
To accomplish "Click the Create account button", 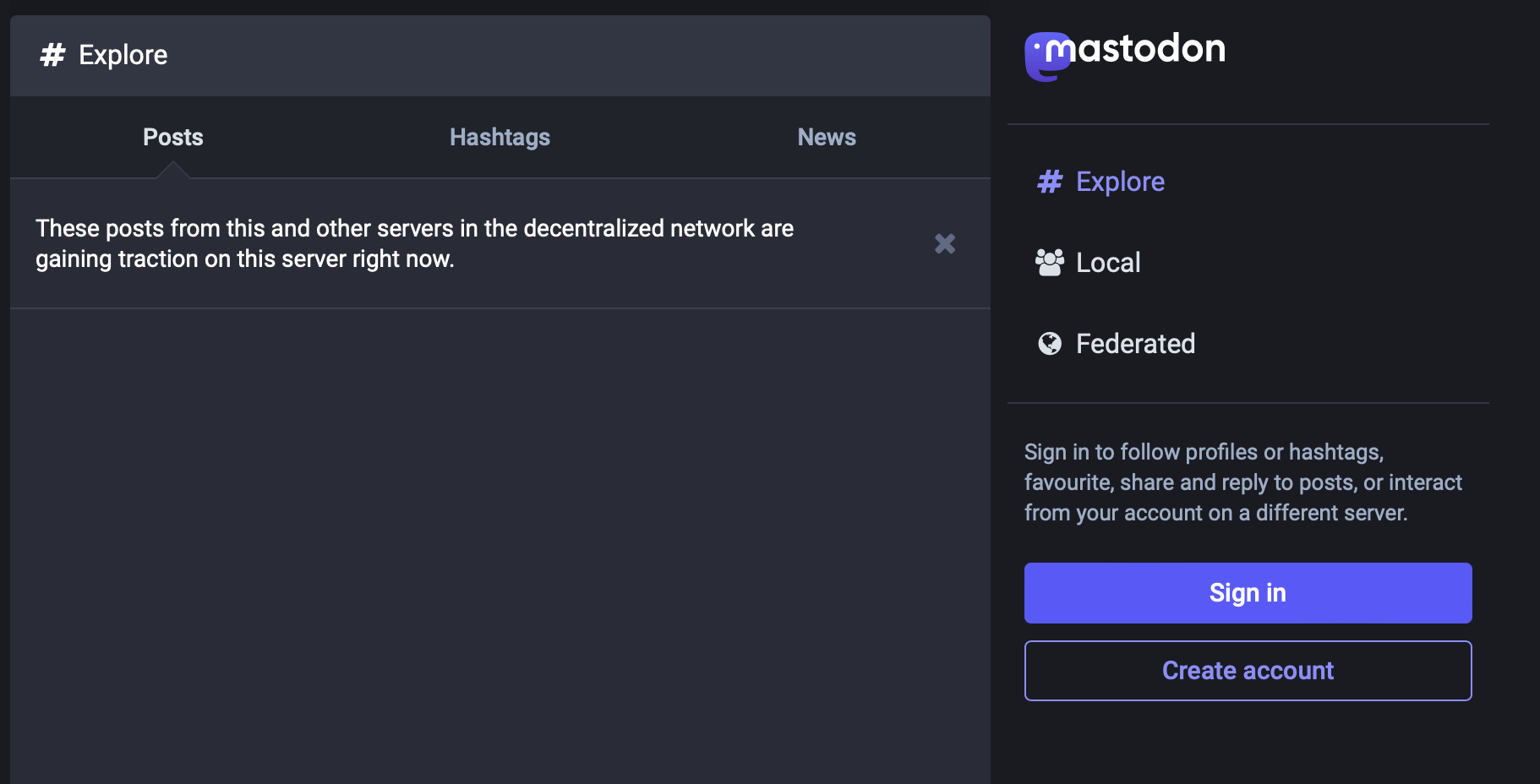I will pyautogui.click(x=1248, y=671).
